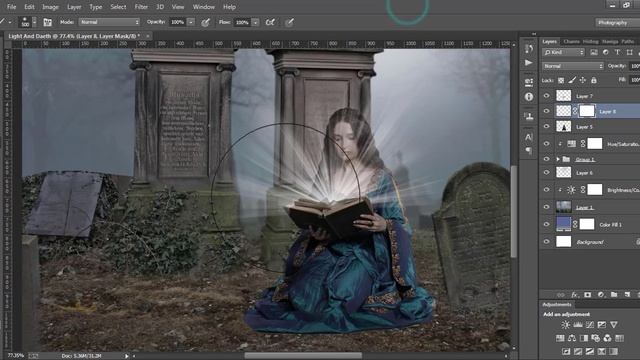
Task: Open the Layer menu
Action: tap(74, 7)
